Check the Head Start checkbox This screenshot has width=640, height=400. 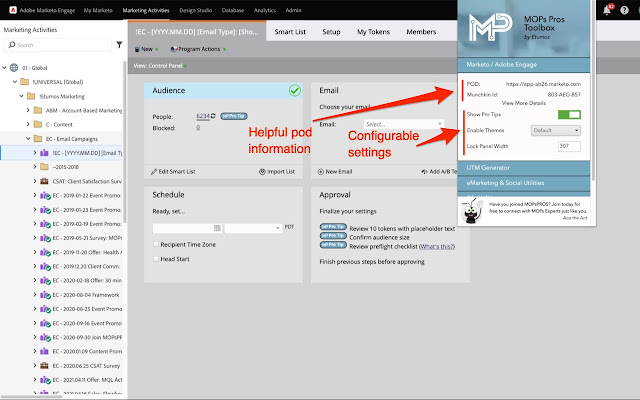[x=156, y=259]
